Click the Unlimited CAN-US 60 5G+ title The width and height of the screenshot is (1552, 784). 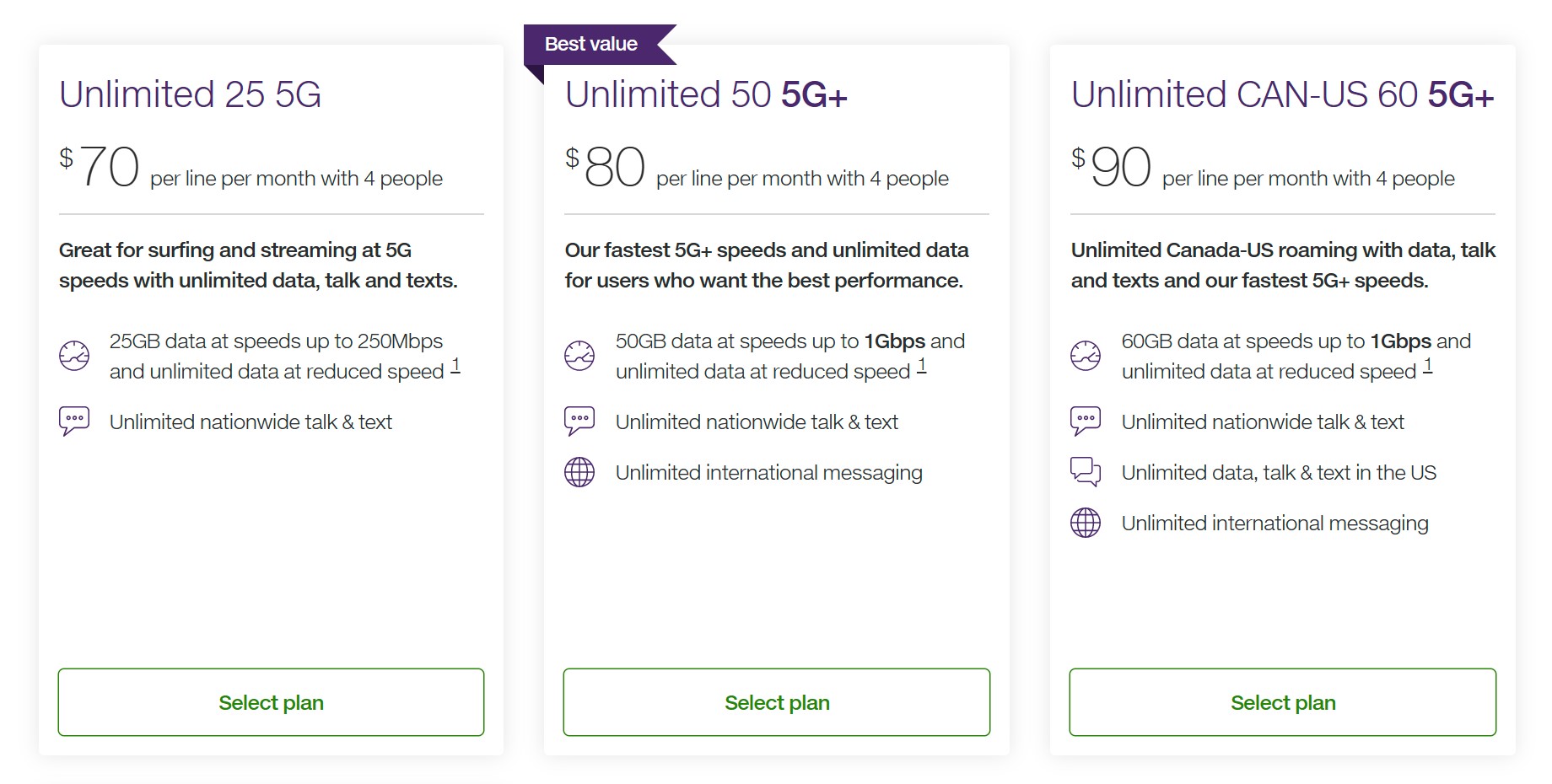click(x=1282, y=94)
